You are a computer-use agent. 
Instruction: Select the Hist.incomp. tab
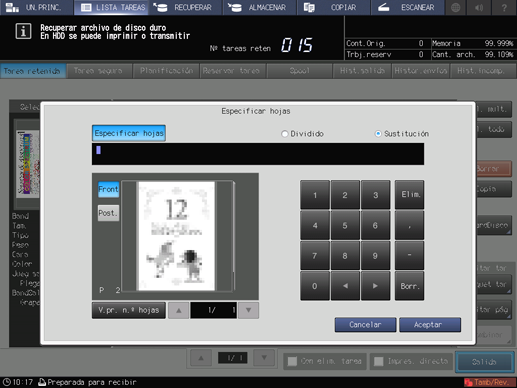482,71
